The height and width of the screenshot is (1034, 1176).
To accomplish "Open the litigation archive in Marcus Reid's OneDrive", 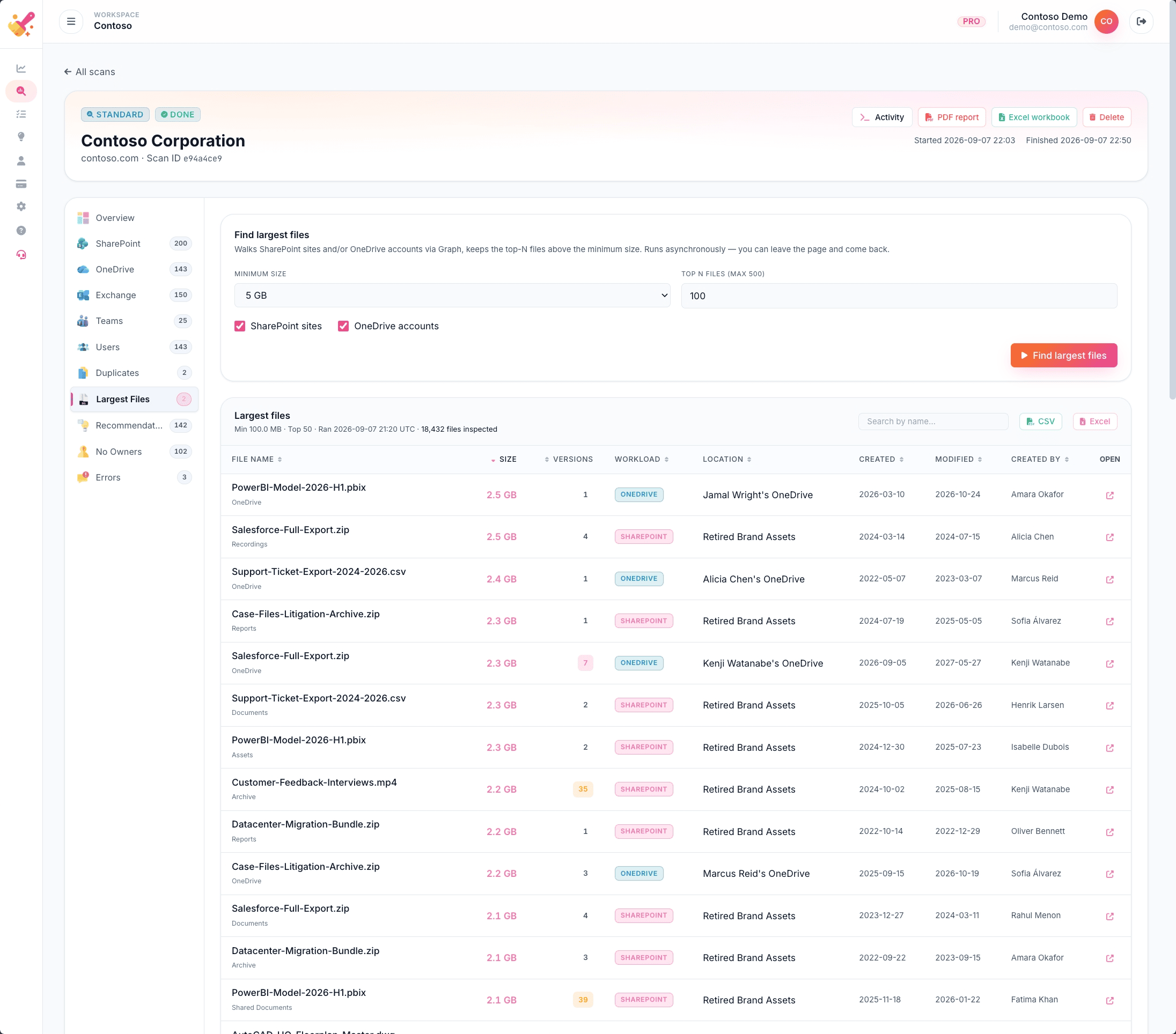I will (x=1109, y=874).
